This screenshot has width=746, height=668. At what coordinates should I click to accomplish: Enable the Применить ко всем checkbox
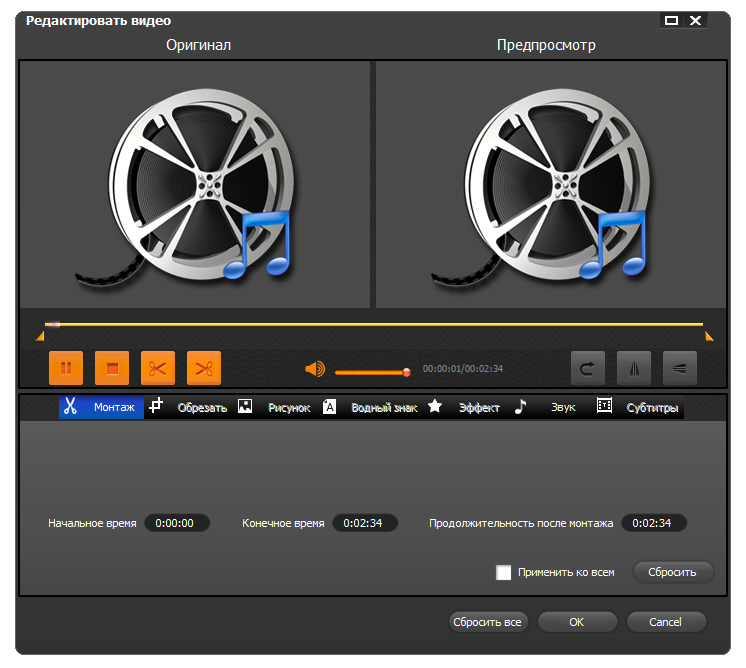tap(503, 572)
